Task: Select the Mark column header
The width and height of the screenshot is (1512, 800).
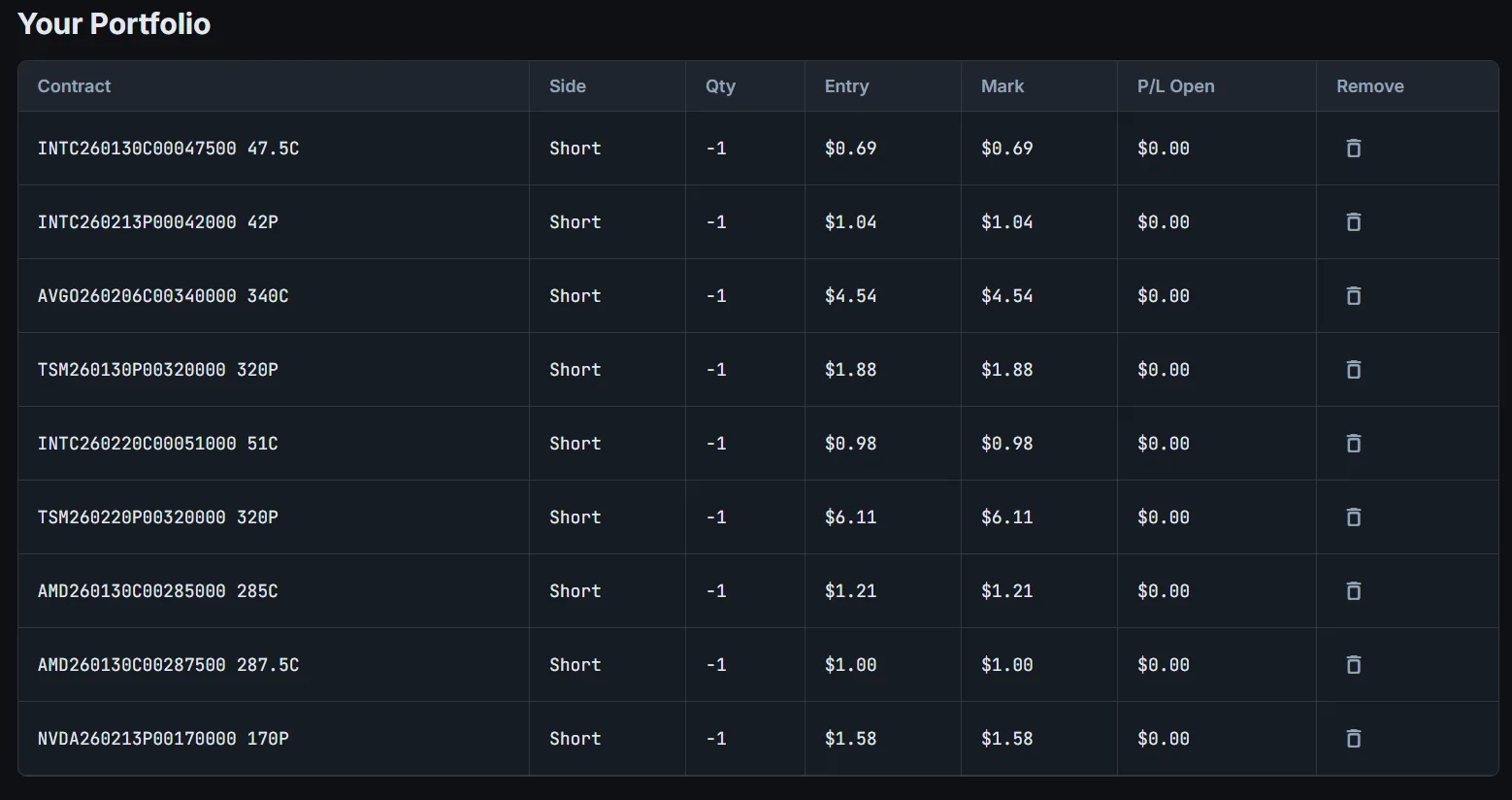Action: click(x=1002, y=86)
